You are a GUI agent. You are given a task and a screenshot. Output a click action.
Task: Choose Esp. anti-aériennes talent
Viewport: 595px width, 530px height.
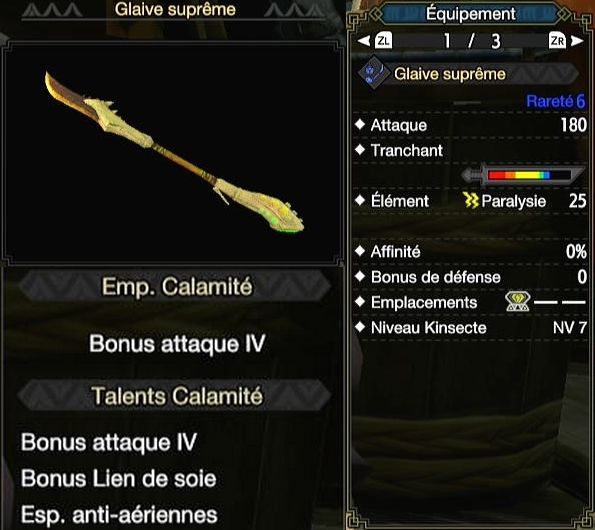[x=119, y=515]
